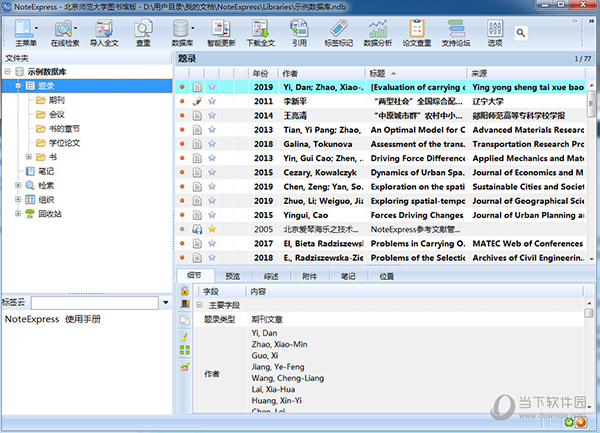Collapse the 主要字段 section

[x=199, y=305]
